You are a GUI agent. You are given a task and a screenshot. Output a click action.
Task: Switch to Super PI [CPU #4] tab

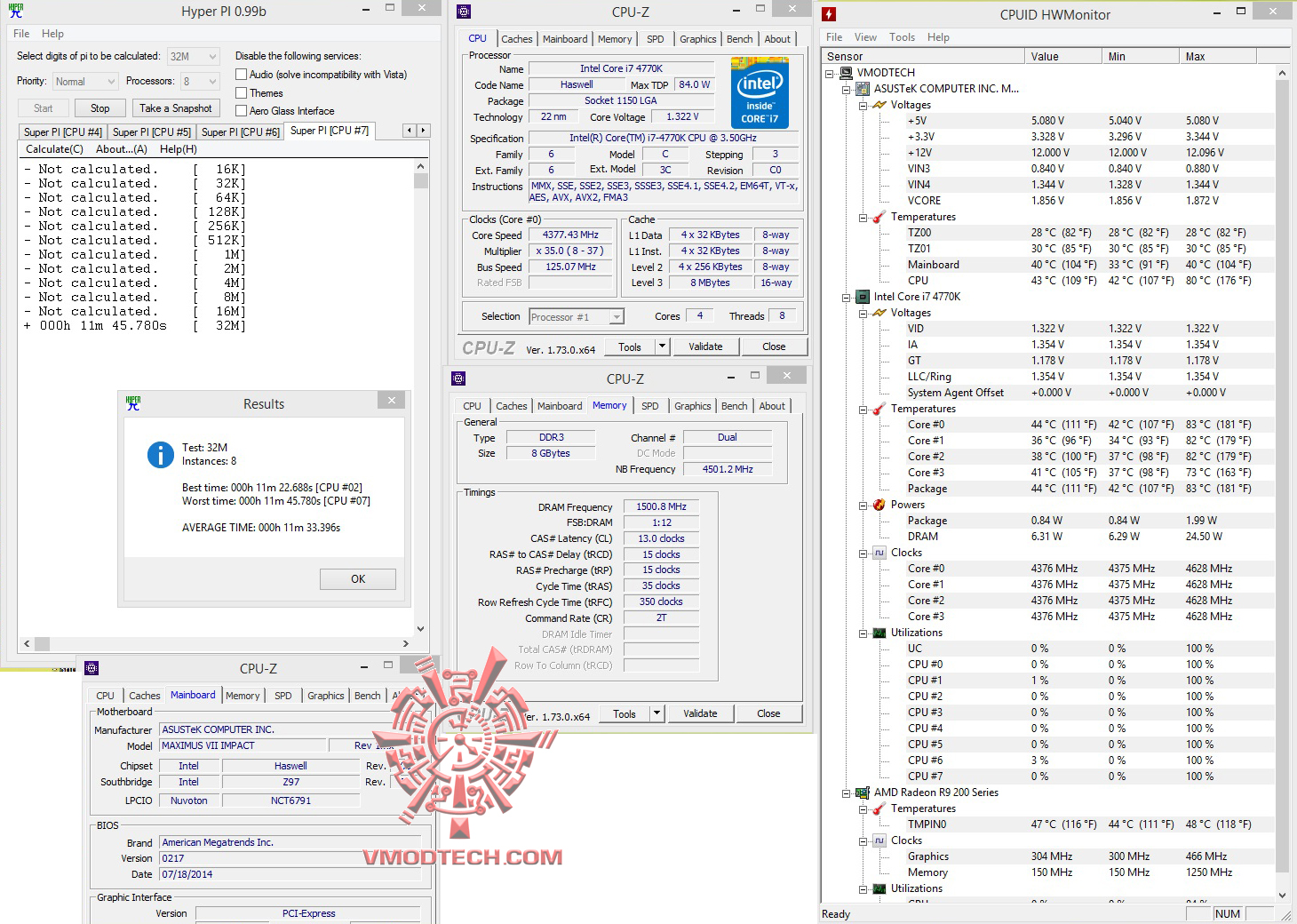pyautogui.click(x=63, y=131)
